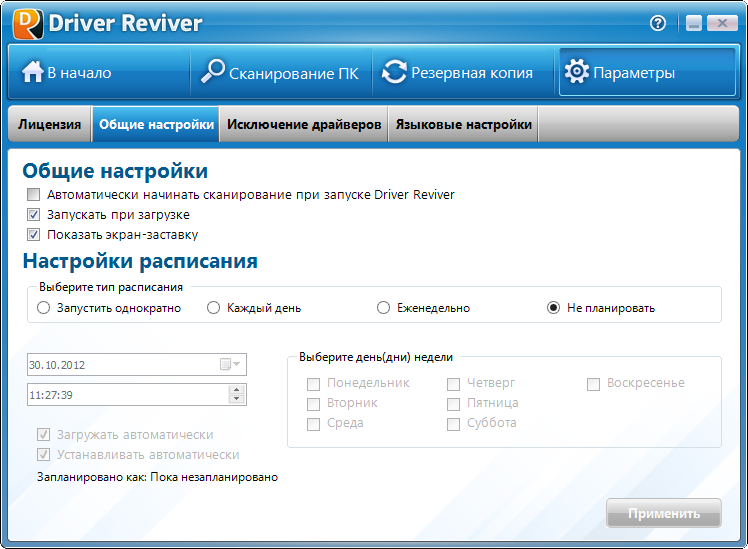748x549 pixels.
Task: Enable automatic scanning on Driver Reviver launch
Action: click(33, 195)
